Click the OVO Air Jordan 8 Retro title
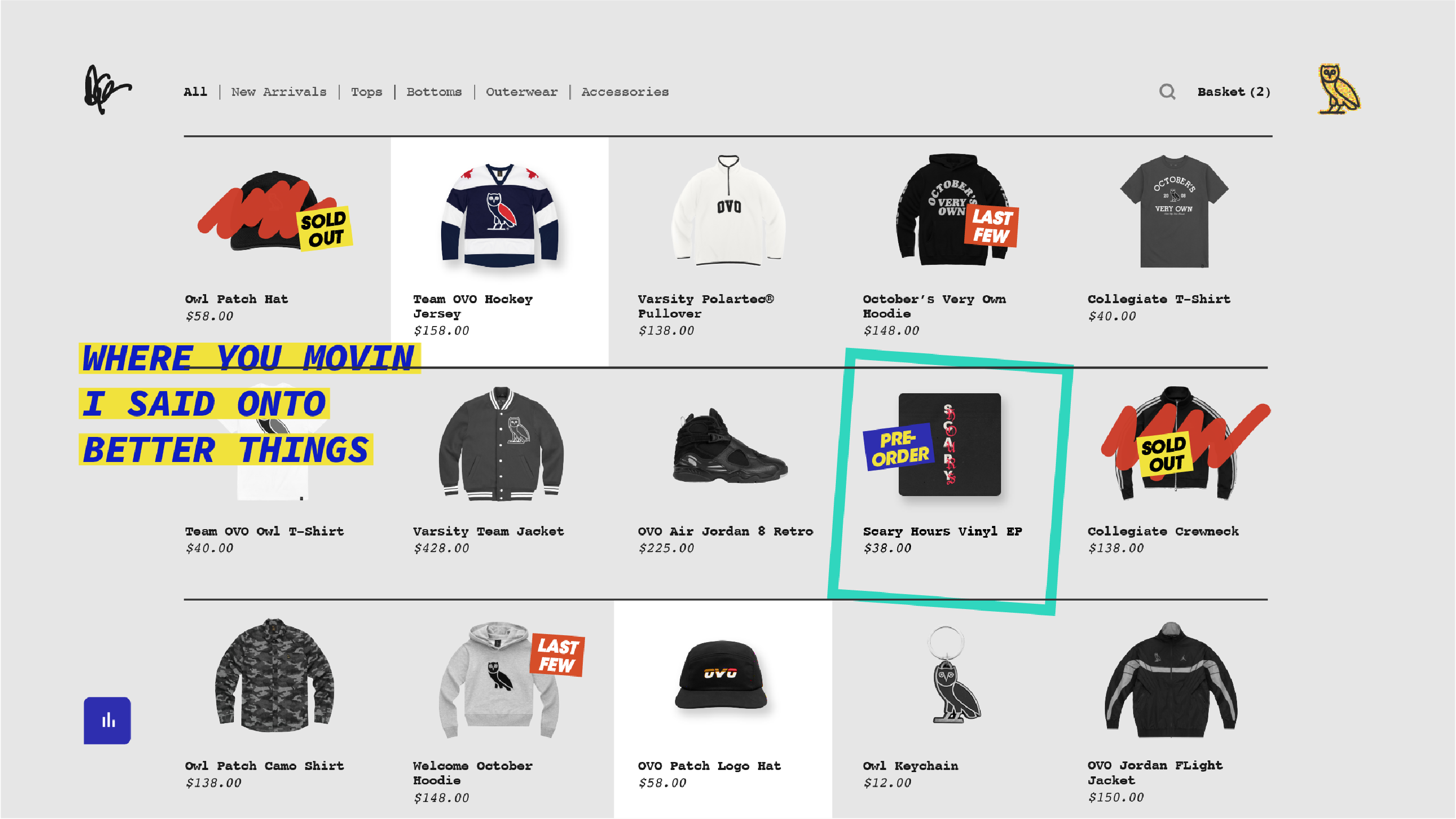The image size is (1456, 819). pyautogui.click(x=725, y=531)
